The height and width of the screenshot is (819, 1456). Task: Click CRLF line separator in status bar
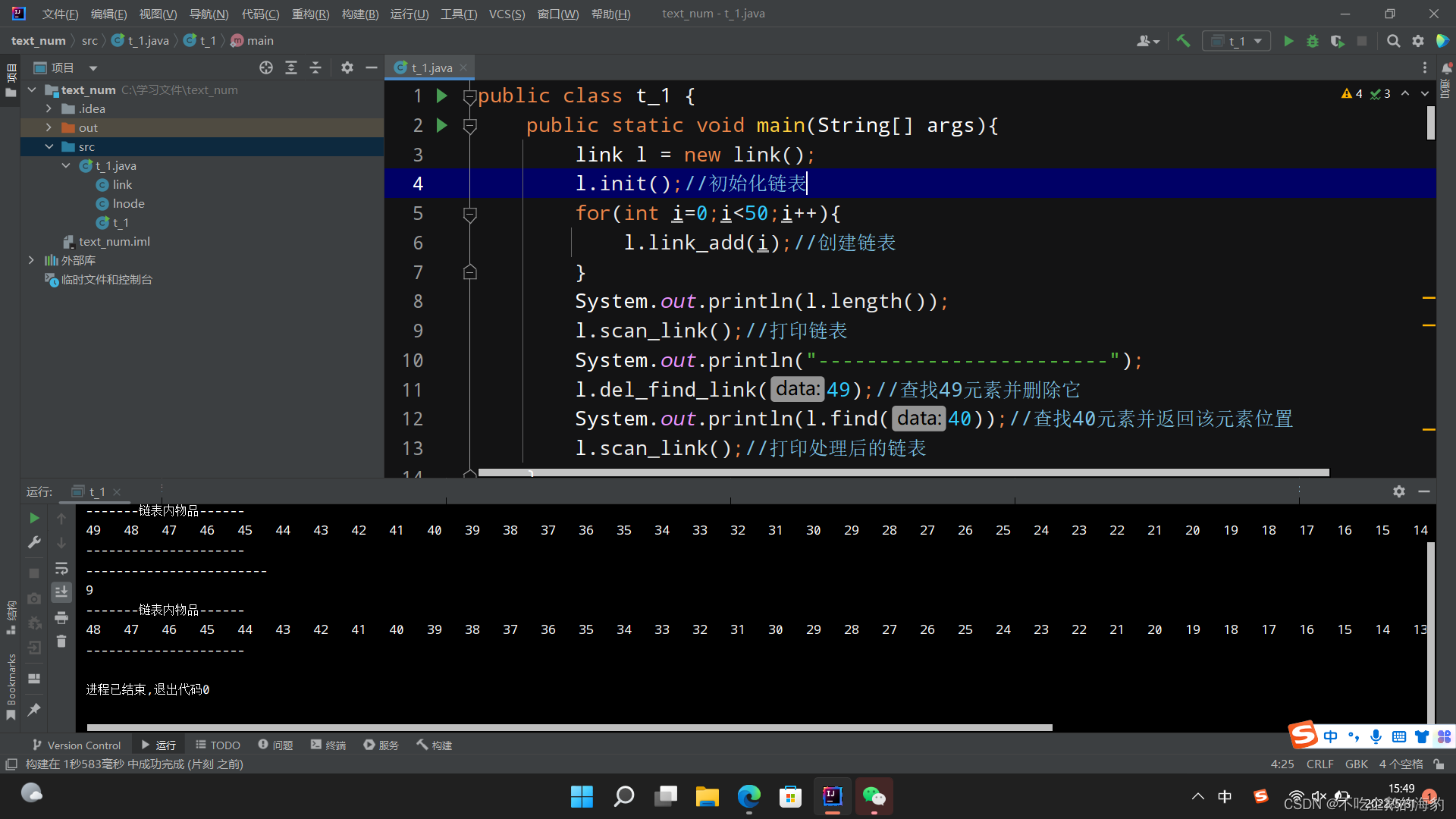1320,764
